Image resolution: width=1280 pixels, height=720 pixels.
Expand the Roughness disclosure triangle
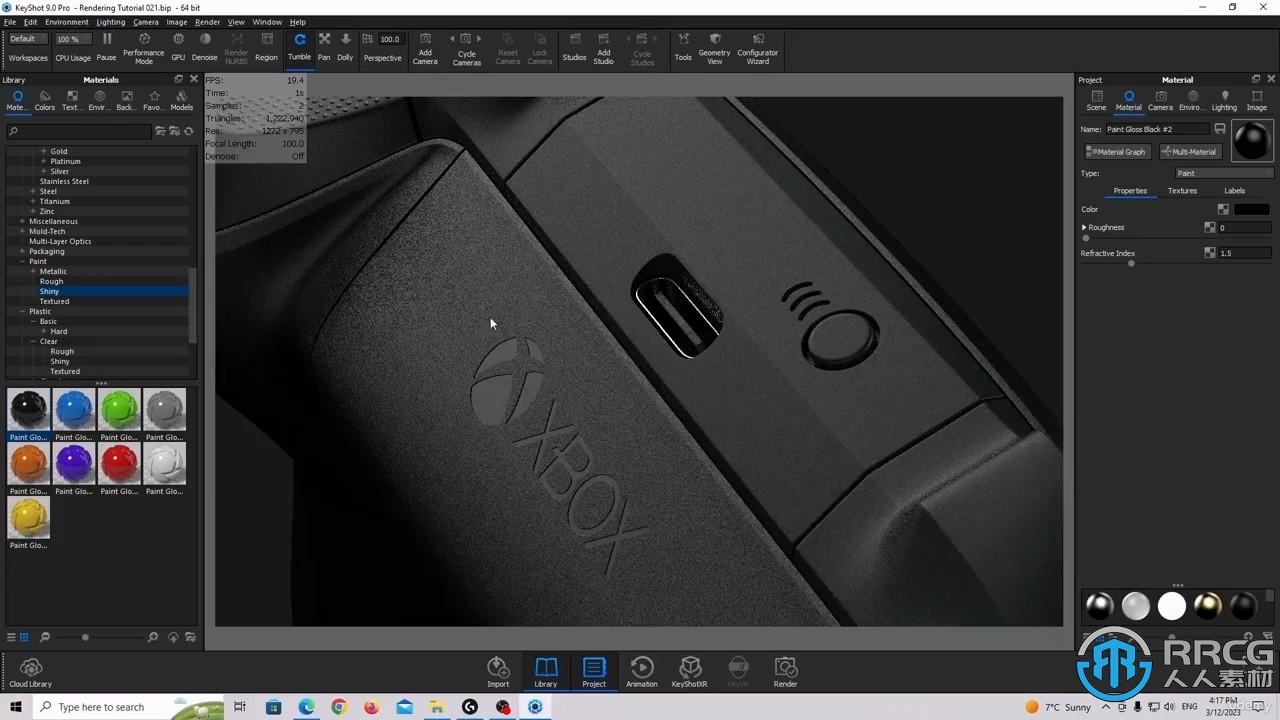coord(1084,228)
